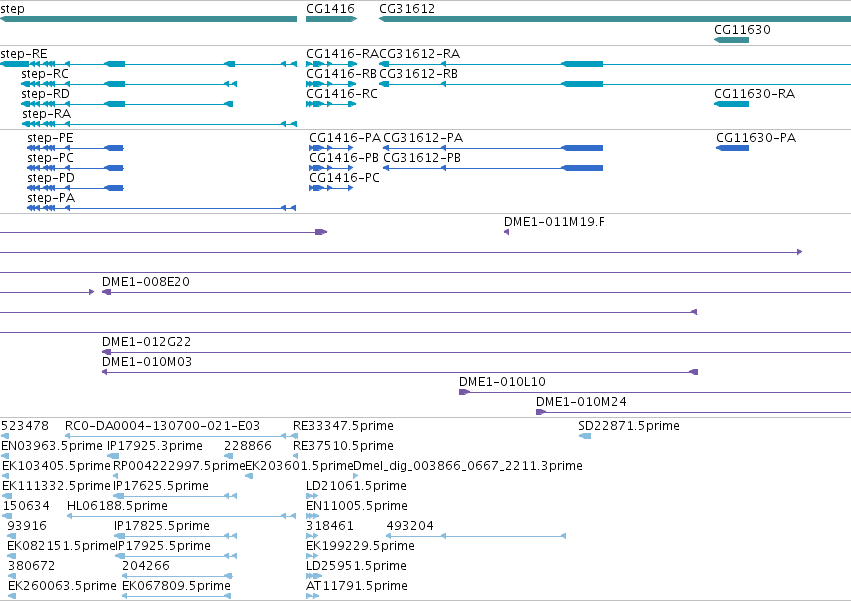
Task: Select the HL06188.5prime EST label
Action: 117,507
